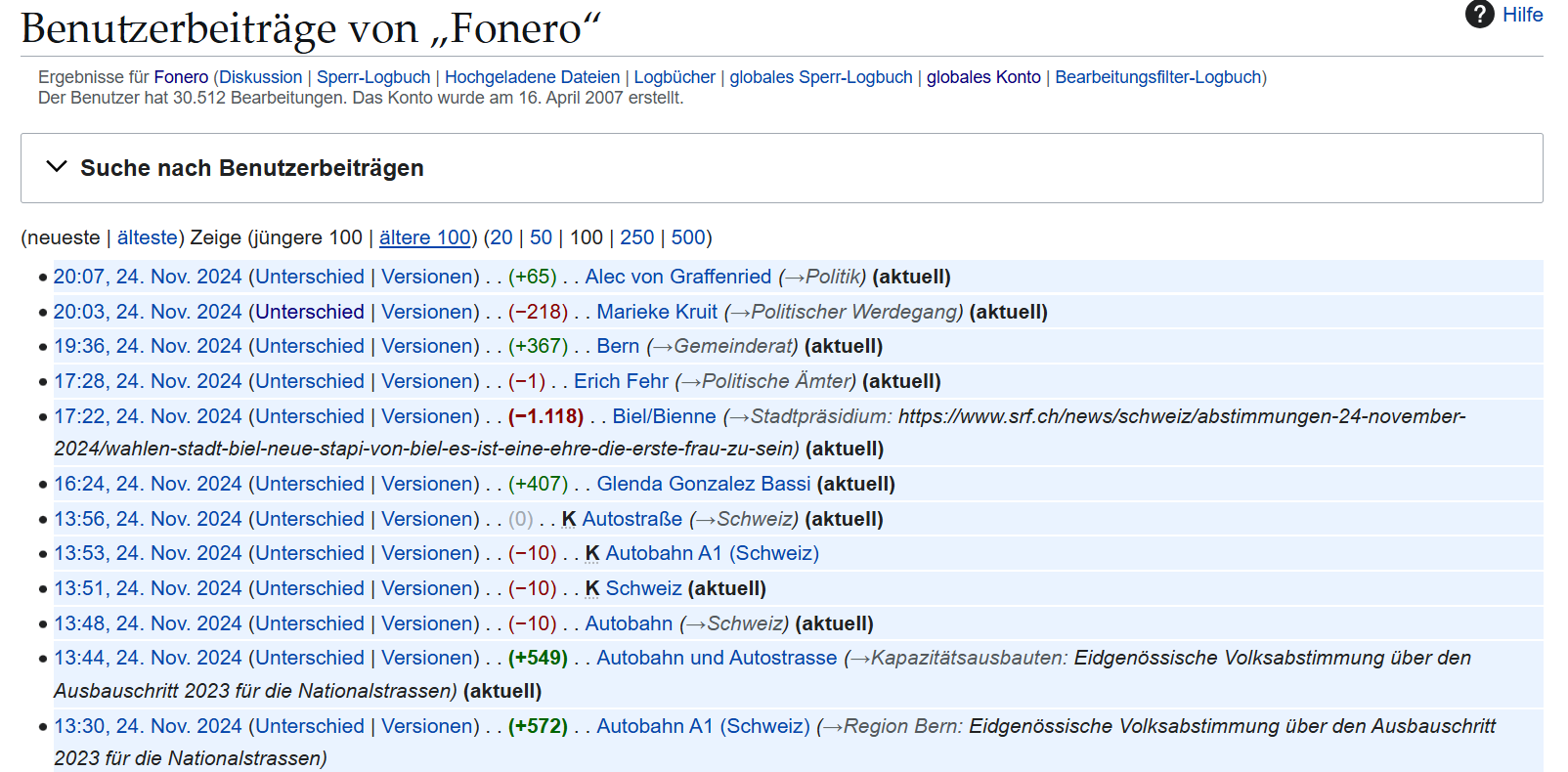Open Bearbeitungsfilter-Logbuch link

tap(1158, 77)
